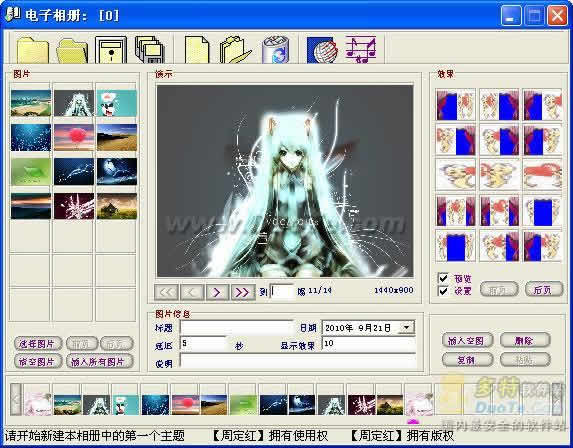This screenshot has height=448, width=573.
Task: Click the album app icon in title bar
Action: click(12, 14)
